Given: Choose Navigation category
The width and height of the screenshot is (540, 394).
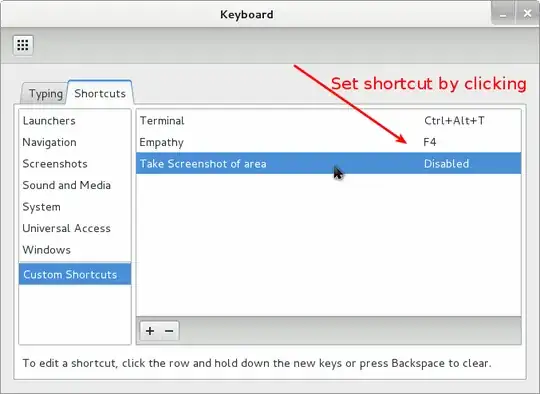Looking at the screenshot, I should tap(75, 142).
